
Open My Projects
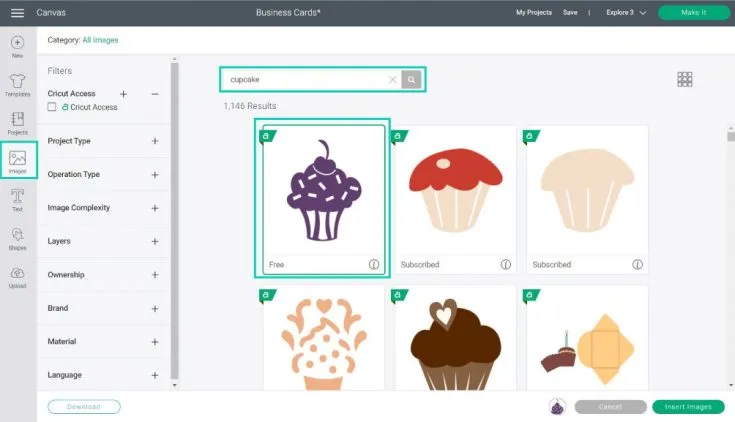tap(534, 12)
